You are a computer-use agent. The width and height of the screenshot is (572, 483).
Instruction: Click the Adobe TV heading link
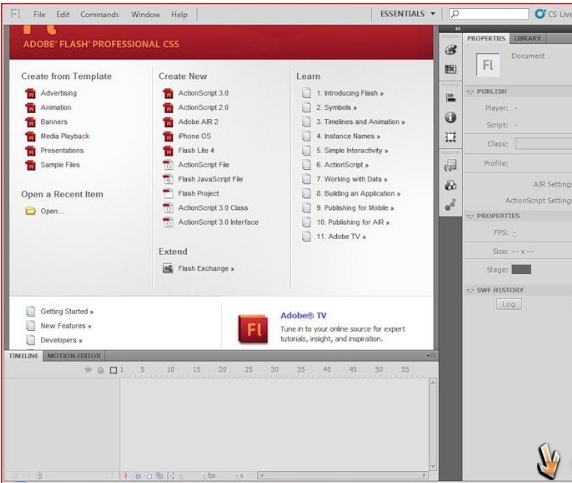coord(303,316)
